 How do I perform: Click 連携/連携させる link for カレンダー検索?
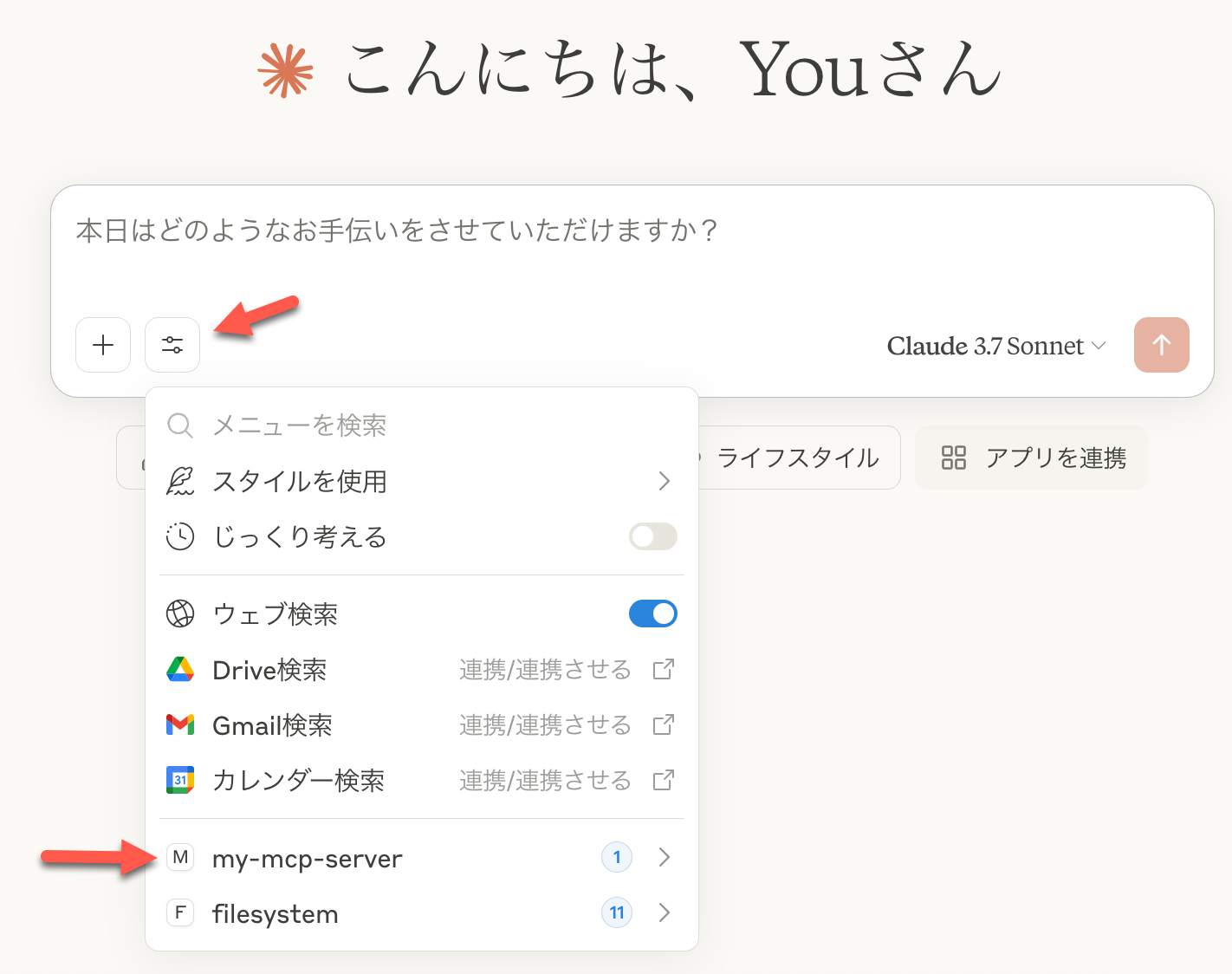coord(545,780)
